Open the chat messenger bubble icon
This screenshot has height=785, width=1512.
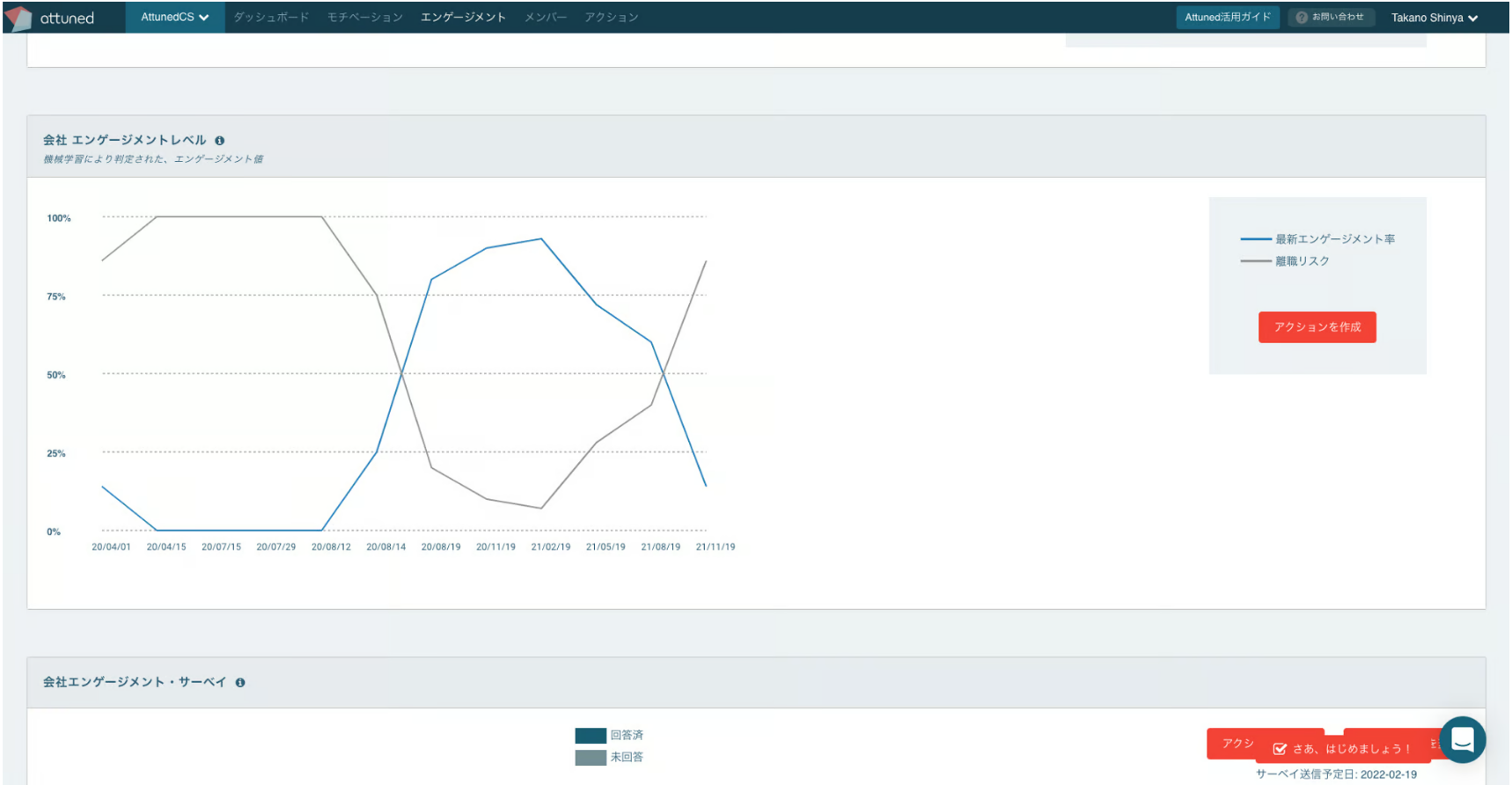[1463, 740]
